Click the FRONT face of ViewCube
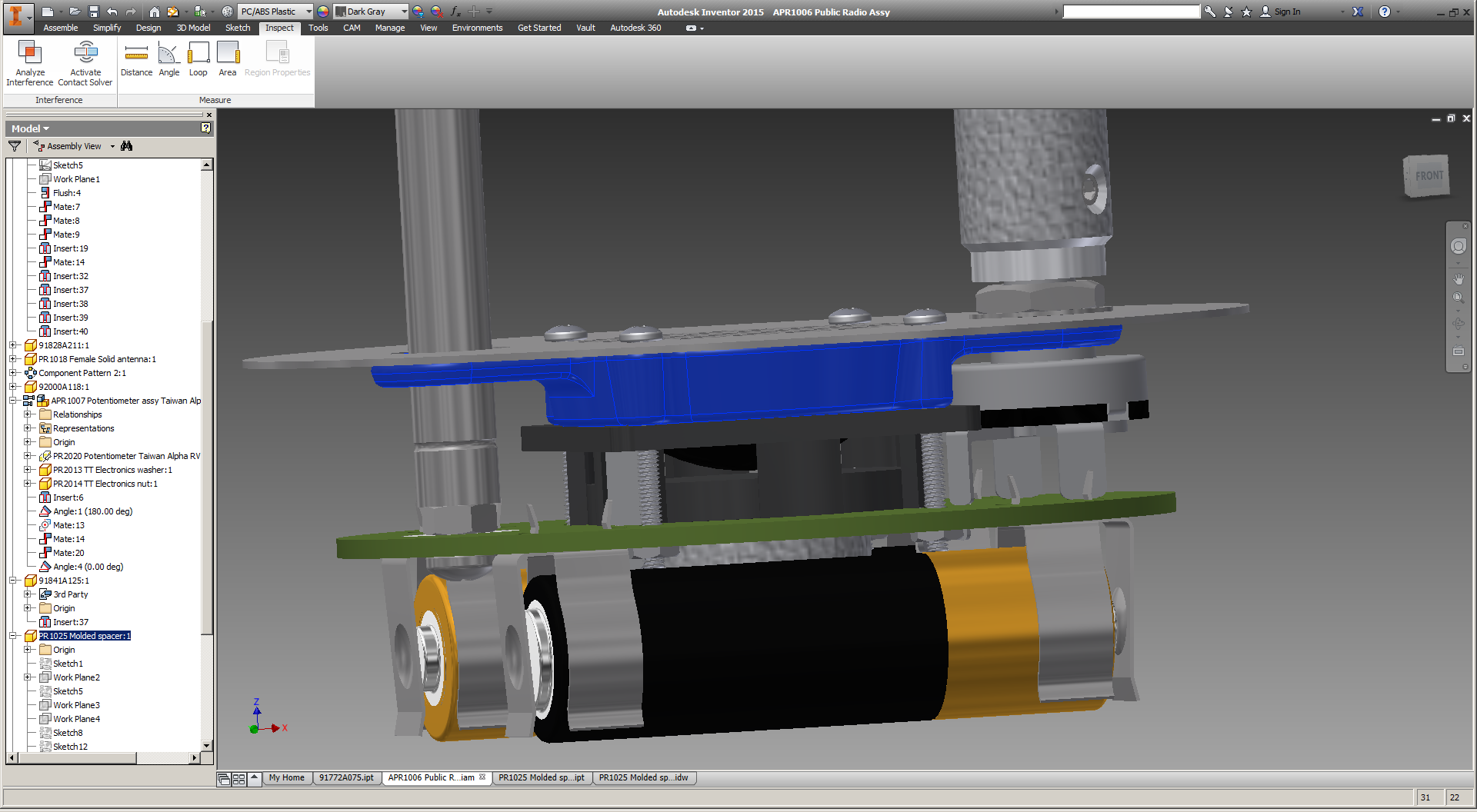 [x=1429, y=176]
